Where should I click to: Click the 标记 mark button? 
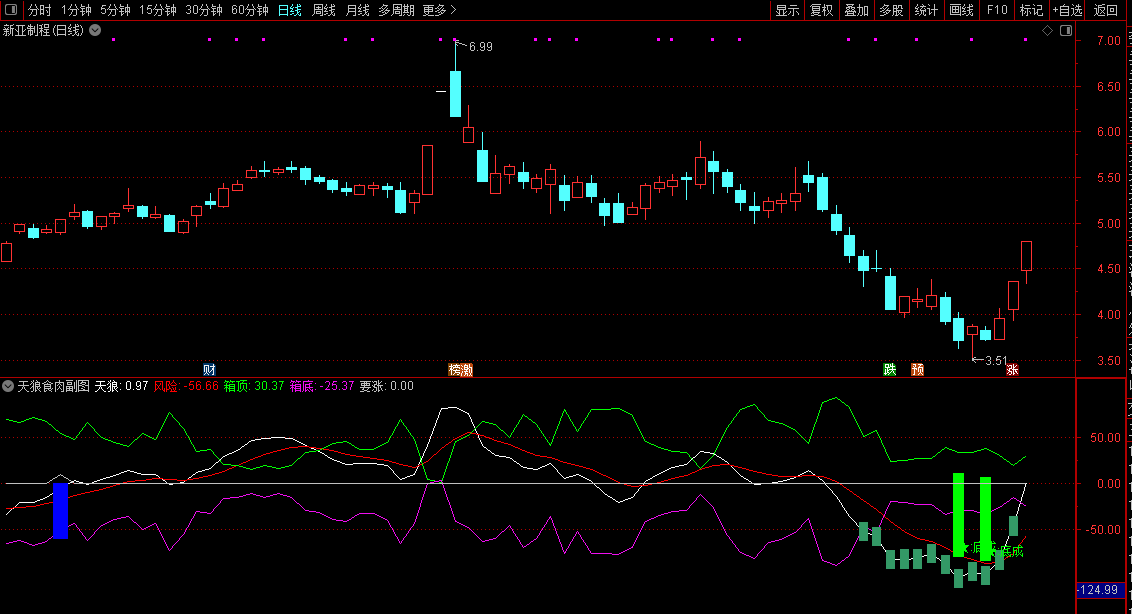coord(1031,10)
